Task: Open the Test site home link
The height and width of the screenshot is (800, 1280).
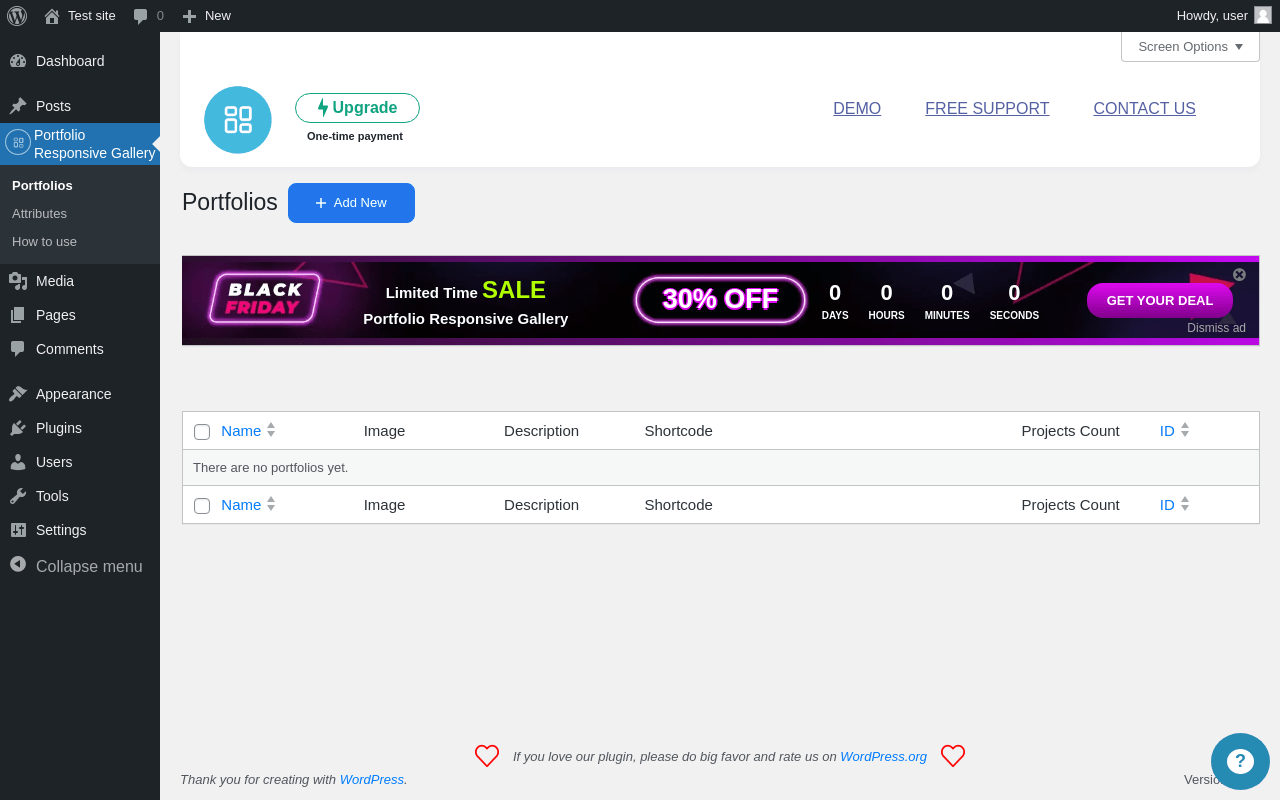Action: tap(80, 16)
